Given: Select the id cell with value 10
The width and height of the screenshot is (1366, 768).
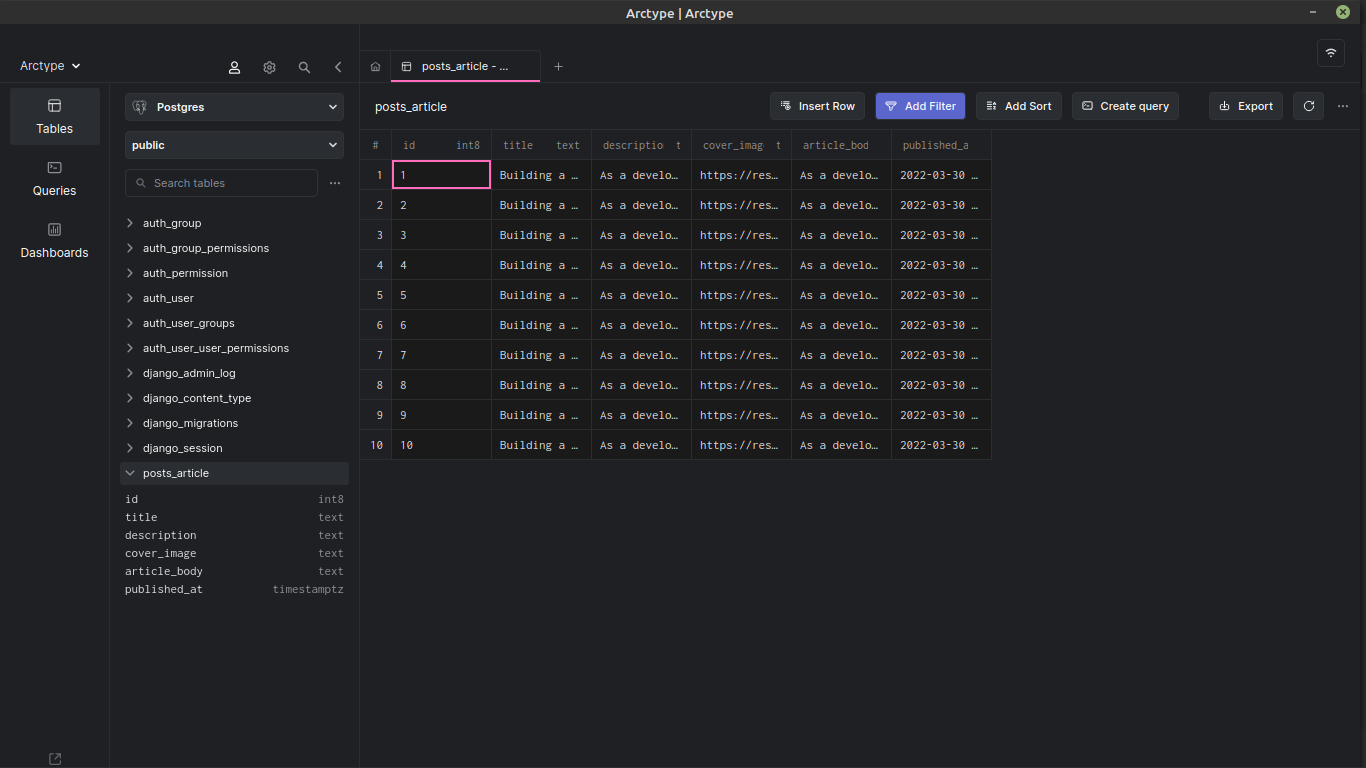Looking at the screenshot, I should (441, 445).
